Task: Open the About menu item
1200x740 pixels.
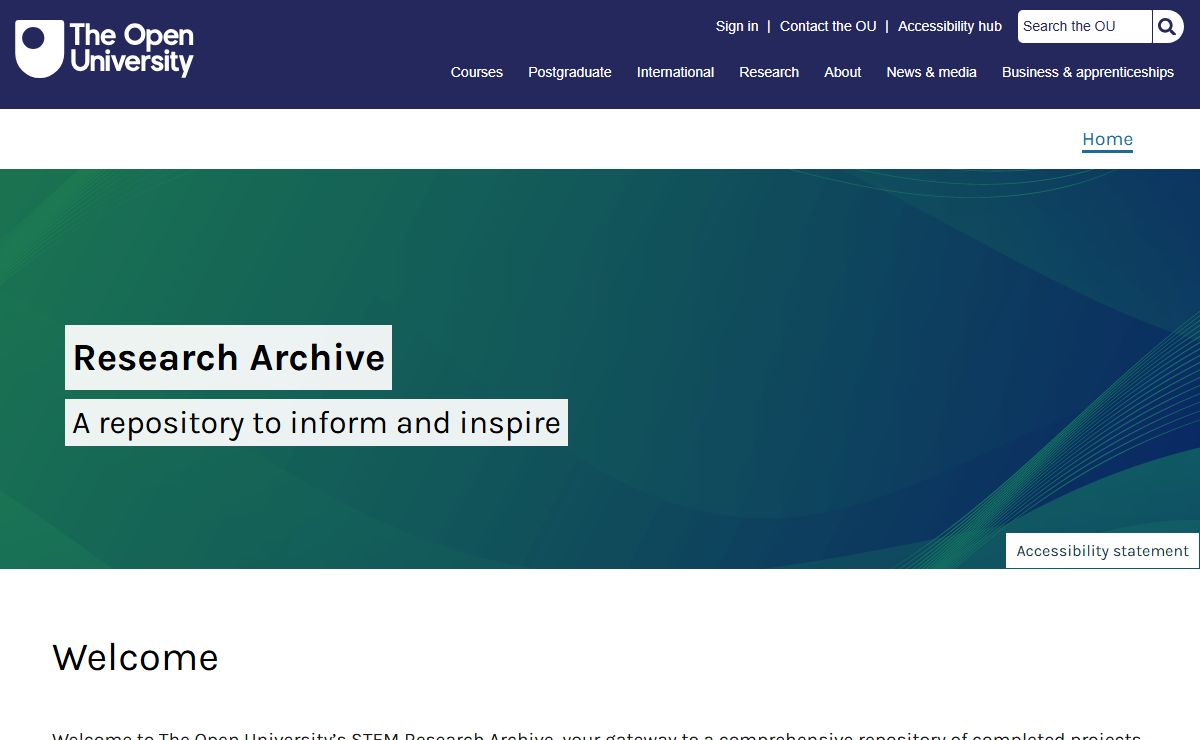Action: click(843, 72)
